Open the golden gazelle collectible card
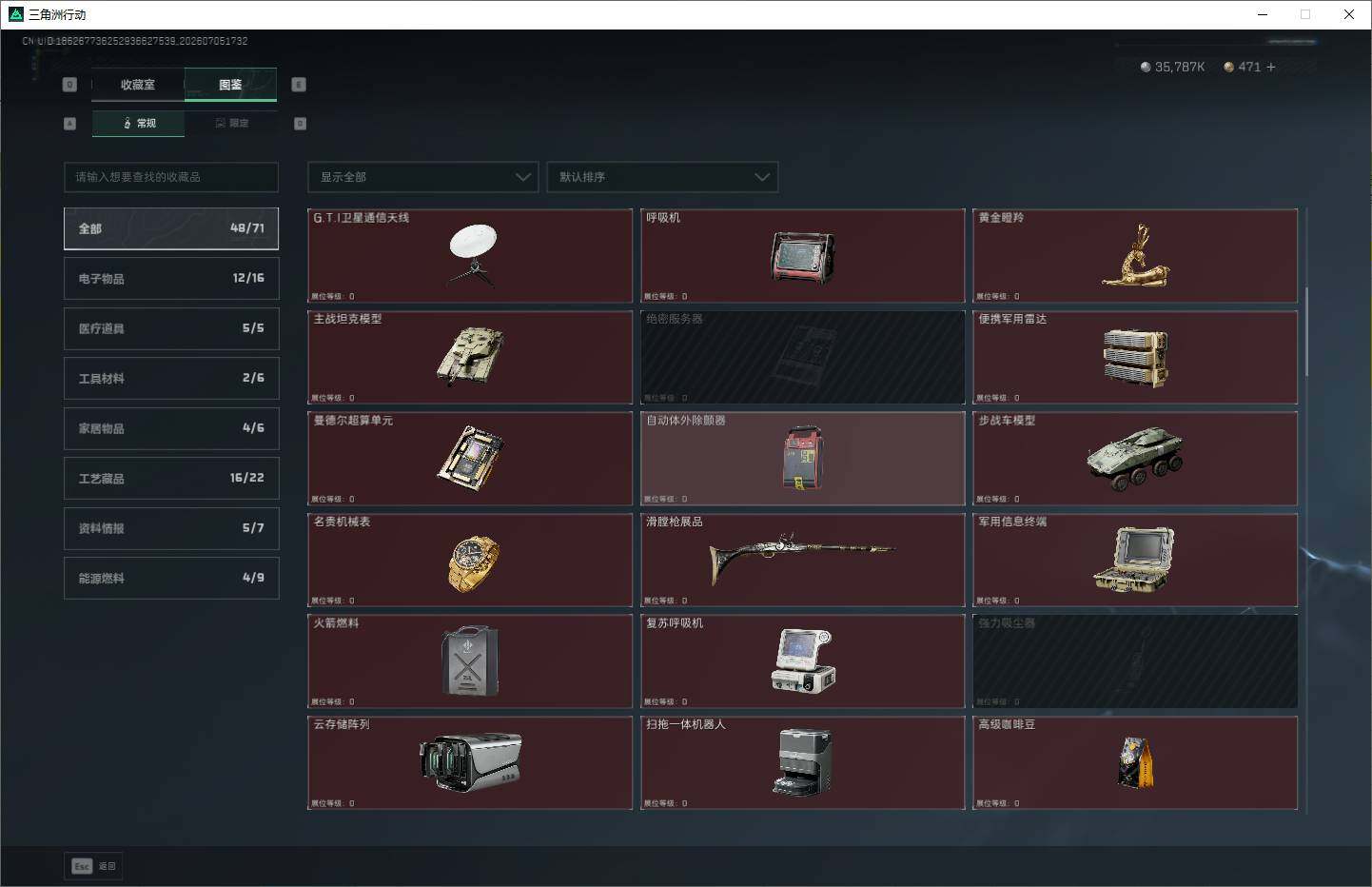Viewport: 1372px width, 887px height. (x=1135, y=256)
